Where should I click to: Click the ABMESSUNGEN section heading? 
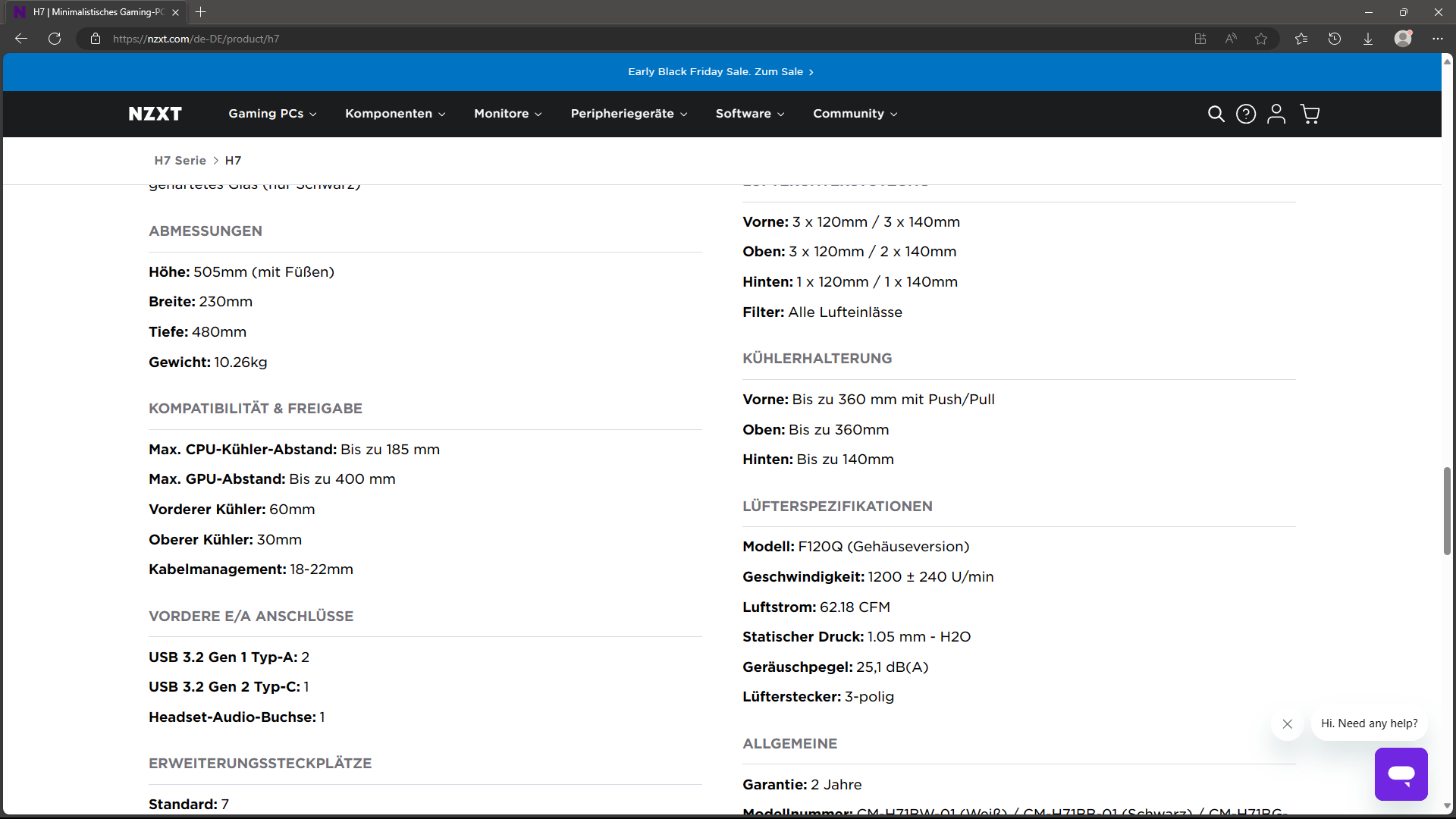[206, 231]
